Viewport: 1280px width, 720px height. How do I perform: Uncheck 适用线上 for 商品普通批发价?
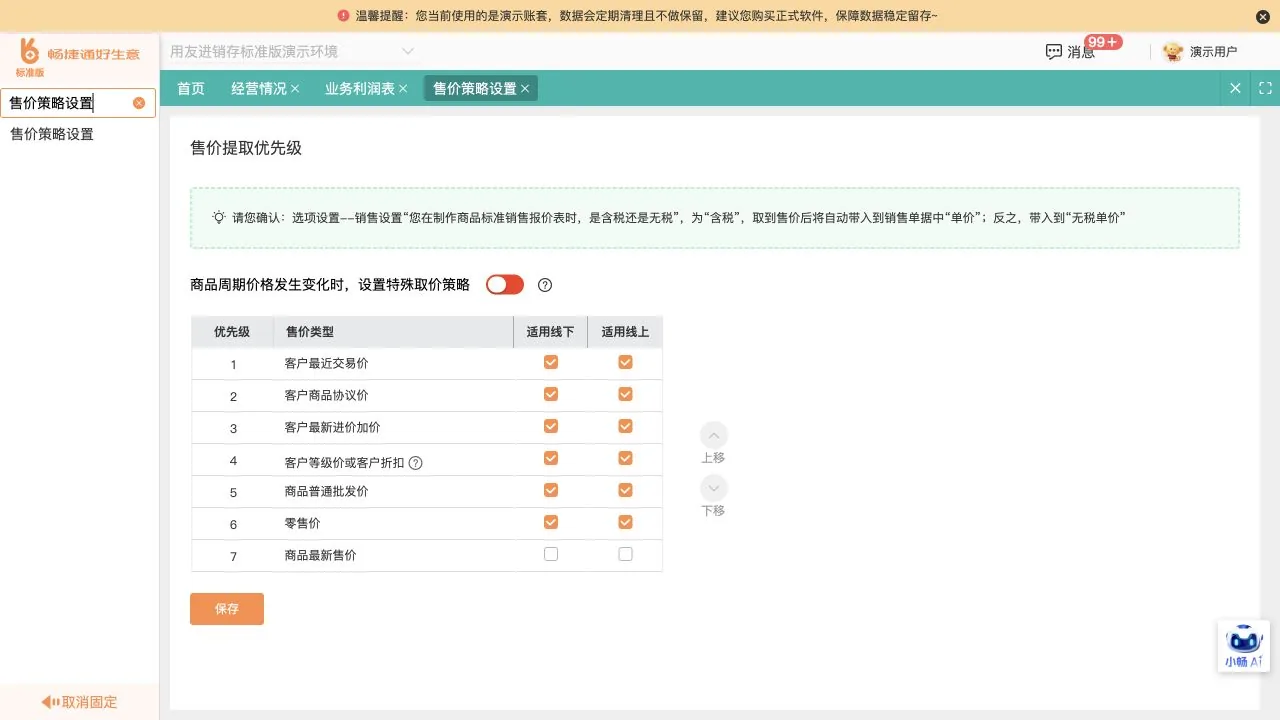pos(625,490)
